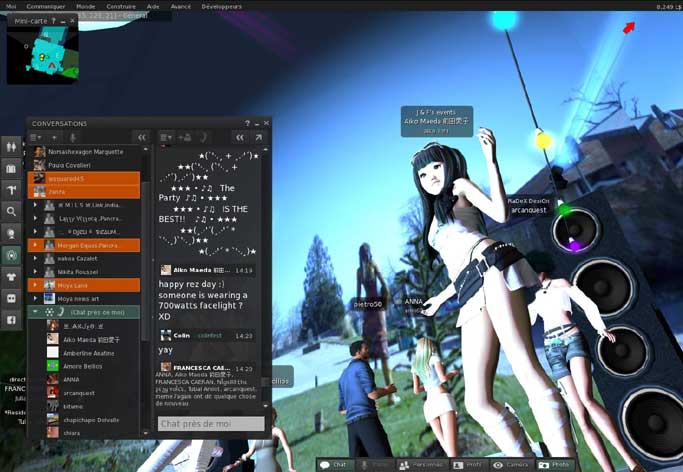The height and width of the screenshot is (472, 683).
Task: Expand the Morgan Equus conversation entry
Action: pos(35,244)
